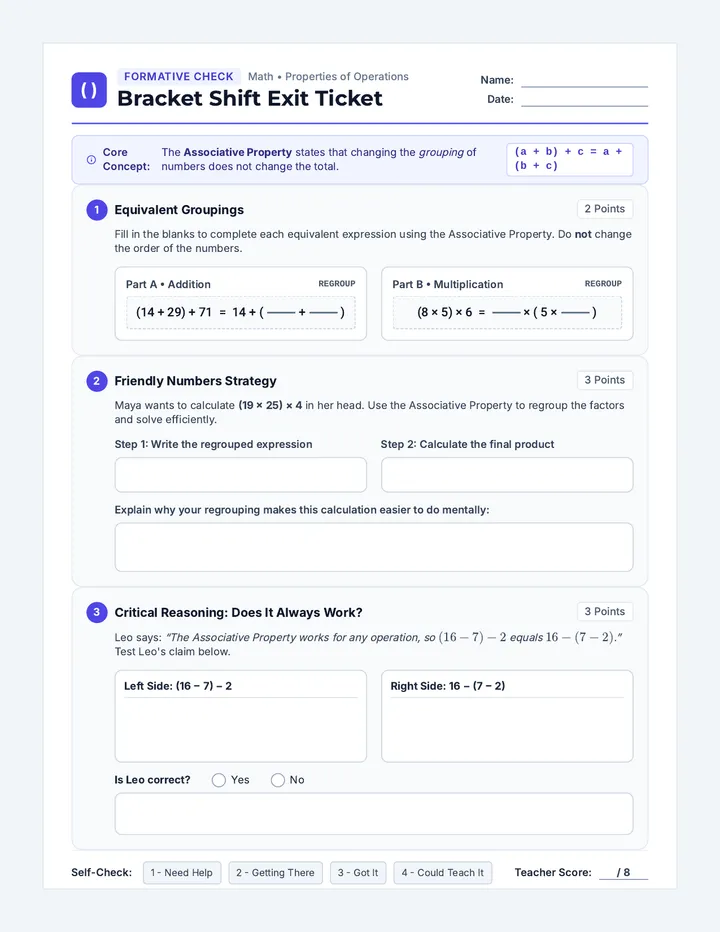
Task: Click the Name line field
Action: coord(584,80)
